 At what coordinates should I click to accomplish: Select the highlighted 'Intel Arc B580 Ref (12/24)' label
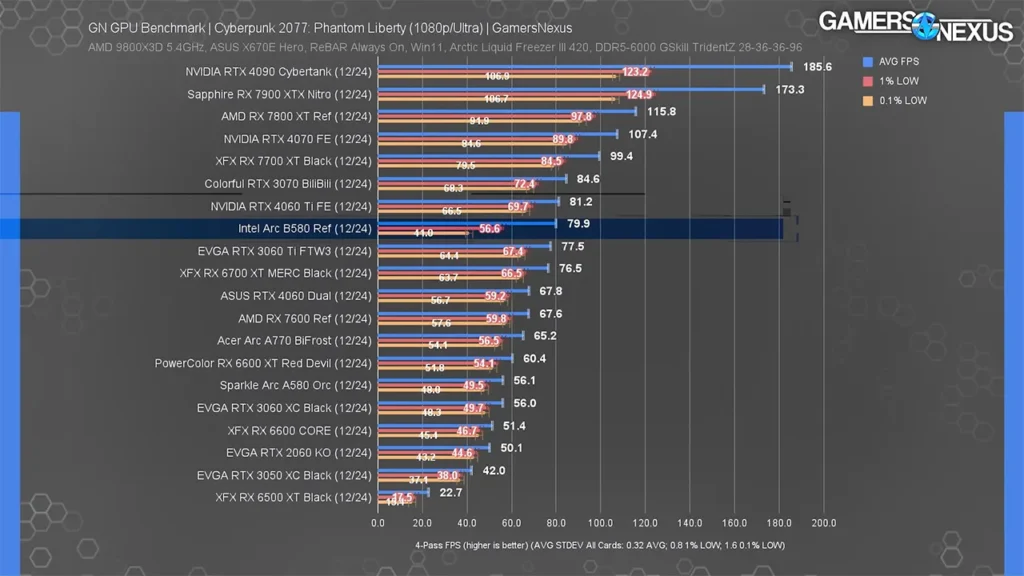pos(304,229)
